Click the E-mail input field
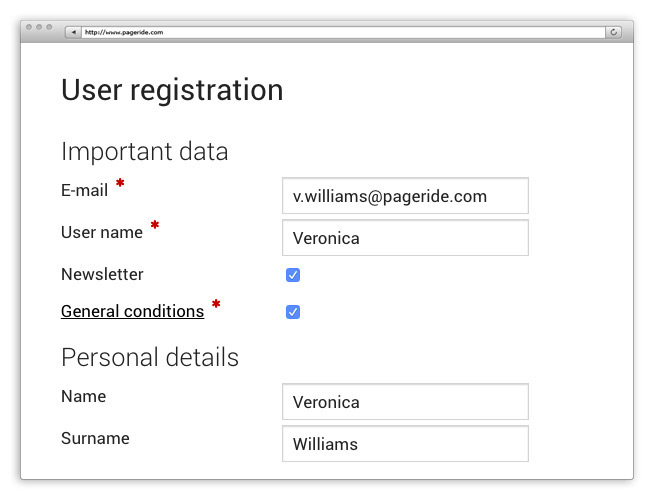Image resolution: width=654 pixels, height=500 pixels. click(x=405, y=196)
